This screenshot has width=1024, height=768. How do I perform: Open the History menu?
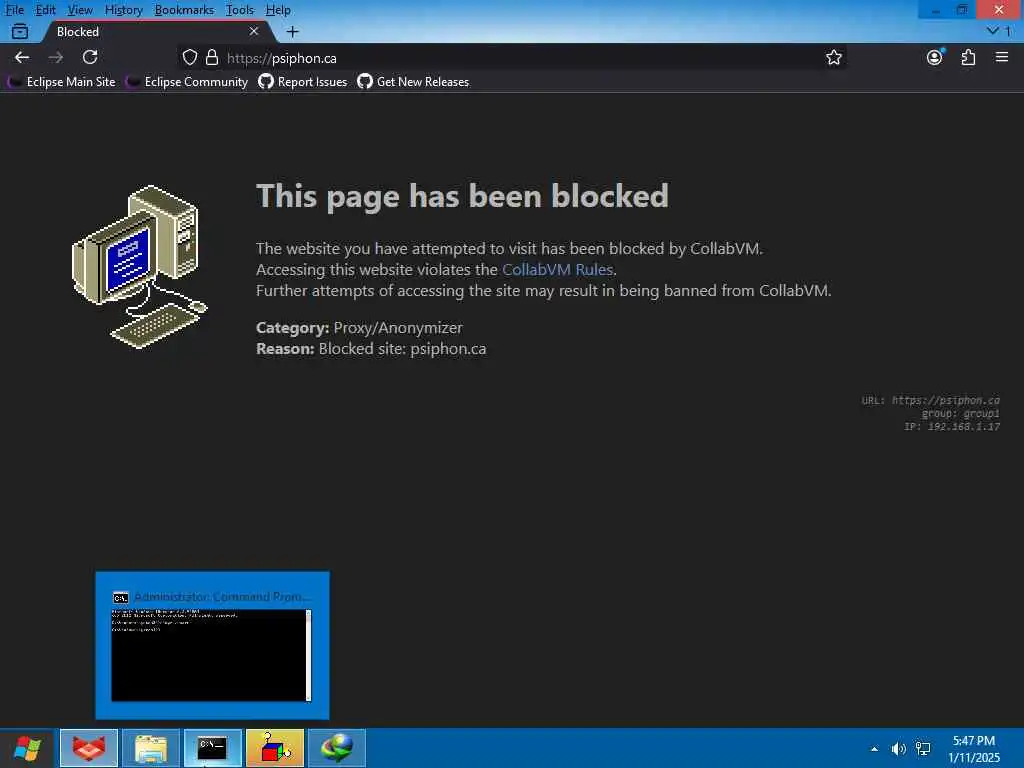123,10
